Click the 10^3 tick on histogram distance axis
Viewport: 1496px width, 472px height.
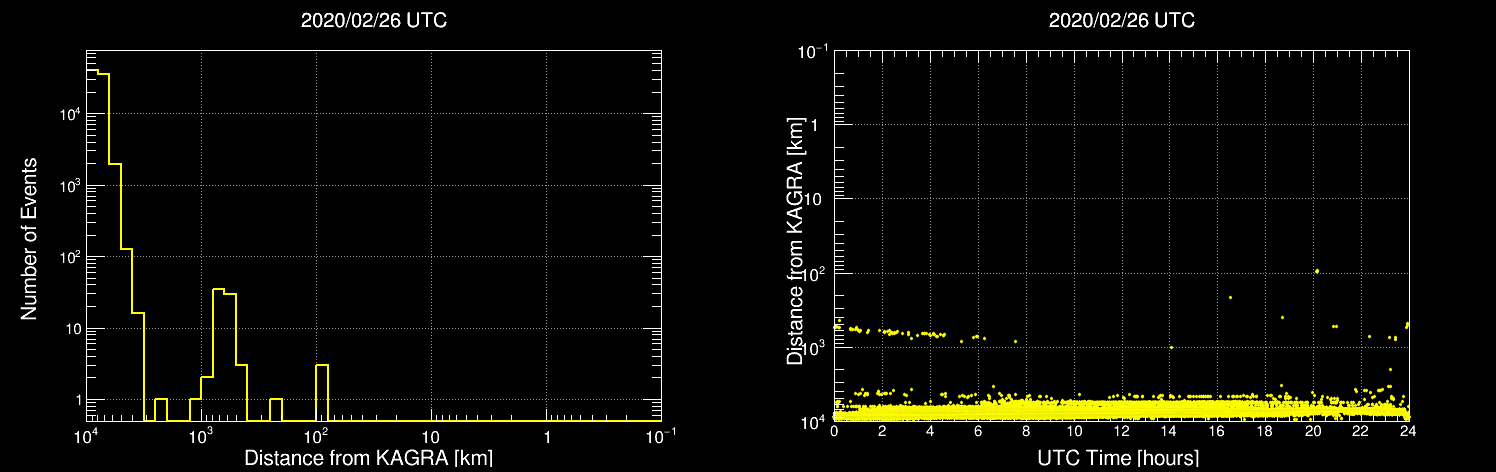pos(202,436)
